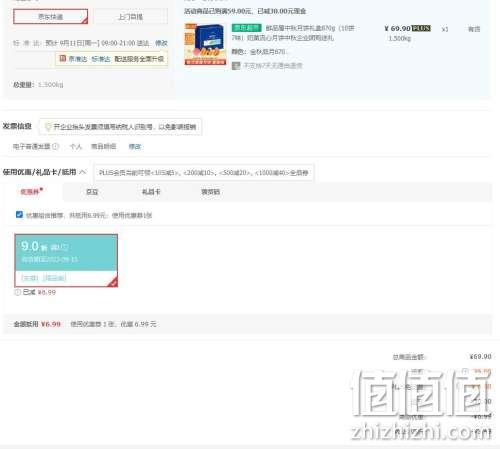Select the 京东快递 delivery option
Viewport: 500px width, 449px height.
pyautogui.click(x=50, y=16)
